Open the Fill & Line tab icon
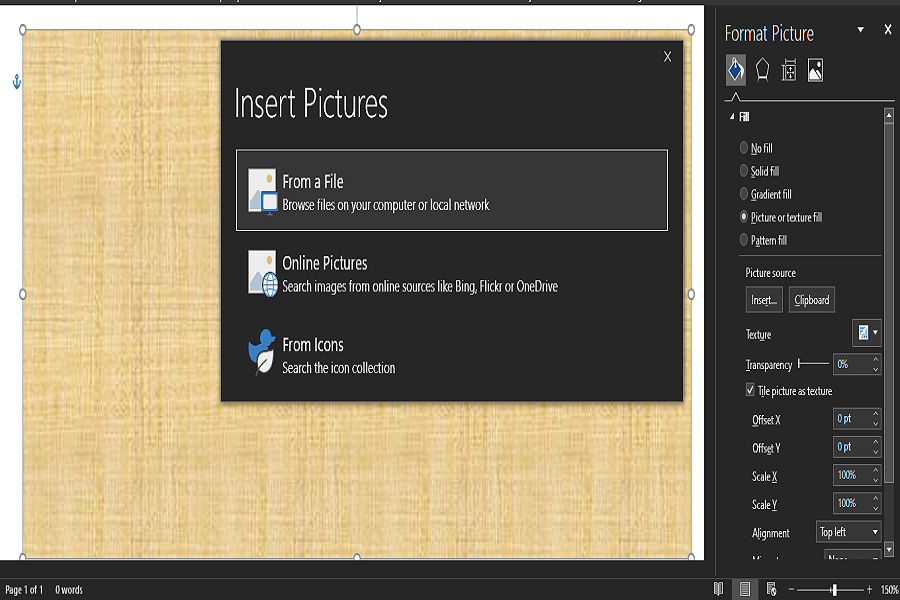The width and height of the screenshot is (900, 600). coord(735,70)
